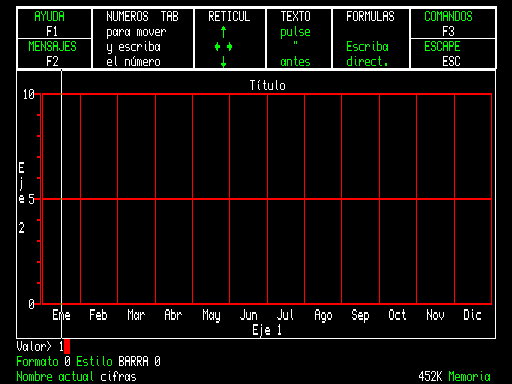Image resolution: width=512 pixels, height=384 pixels.
Task: Click the Sep month label
Action: (x=360, y=316)
